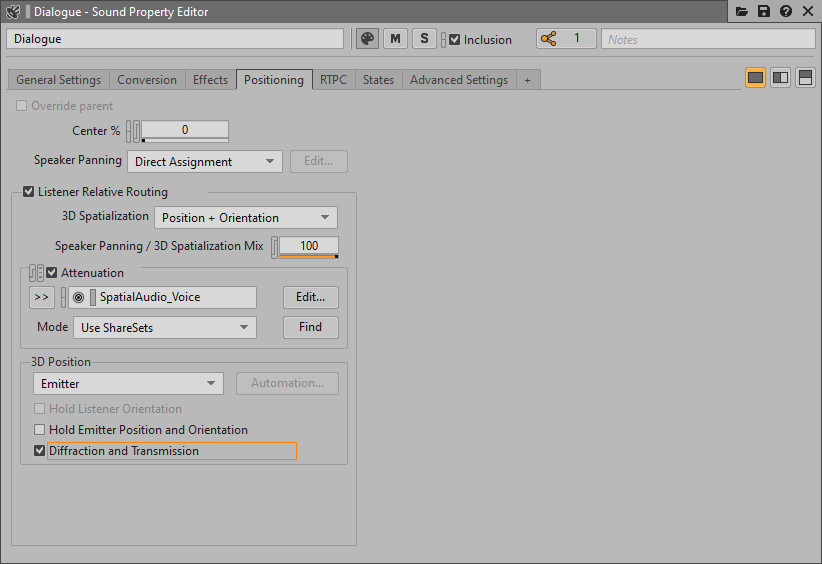Click the save icon in title bar

[x=764, y=11]
